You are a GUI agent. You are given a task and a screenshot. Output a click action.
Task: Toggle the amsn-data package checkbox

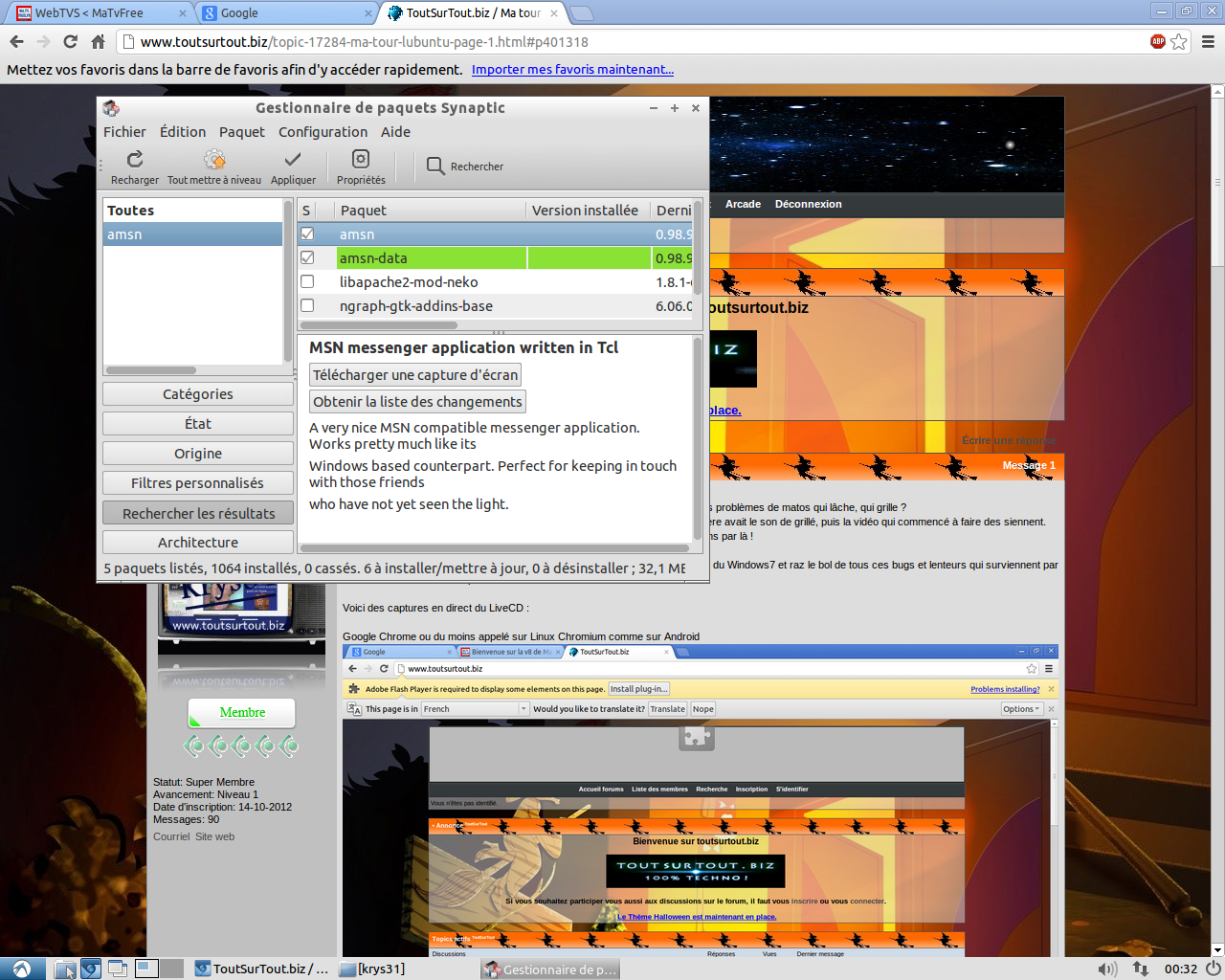pyautogui.click(x=307, y=257)
